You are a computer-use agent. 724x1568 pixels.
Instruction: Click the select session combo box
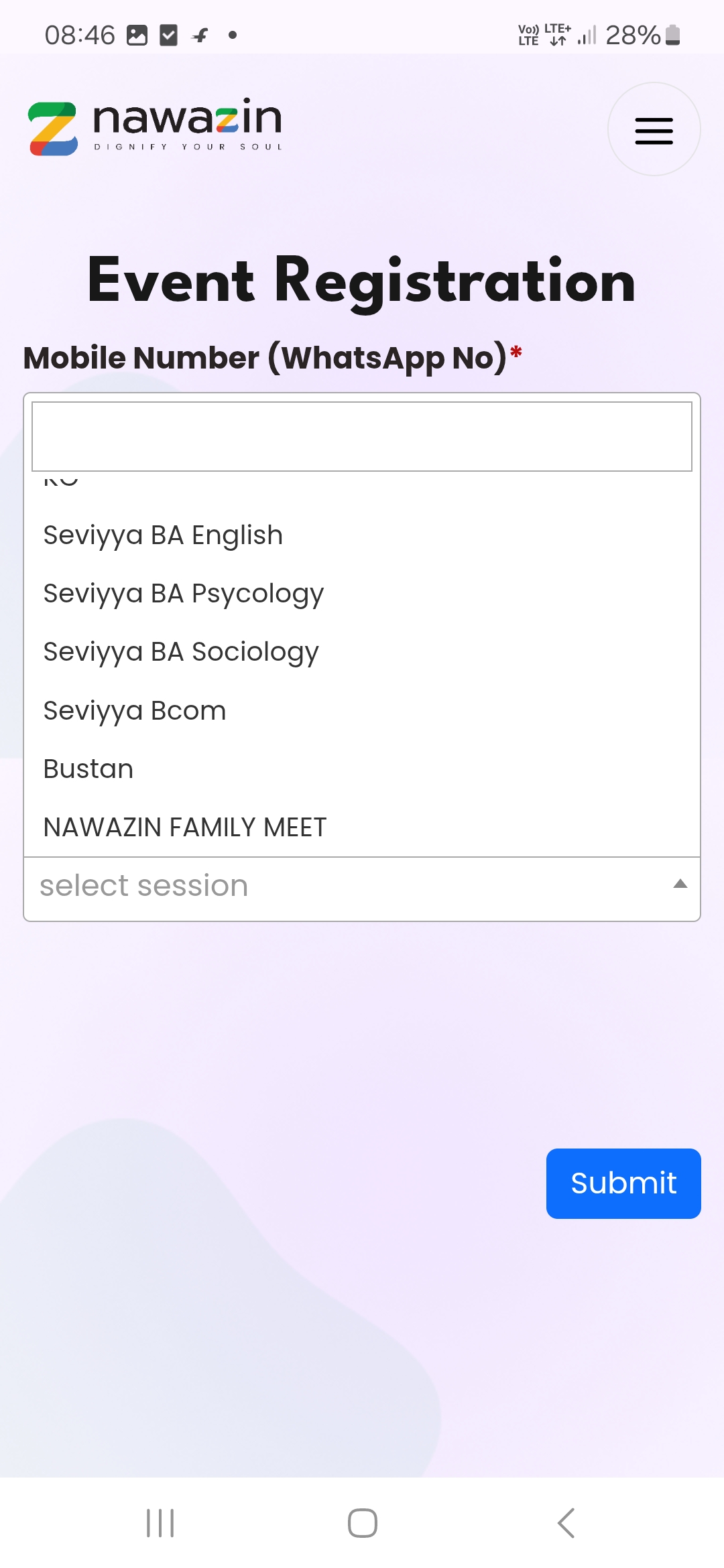(349, 886)
